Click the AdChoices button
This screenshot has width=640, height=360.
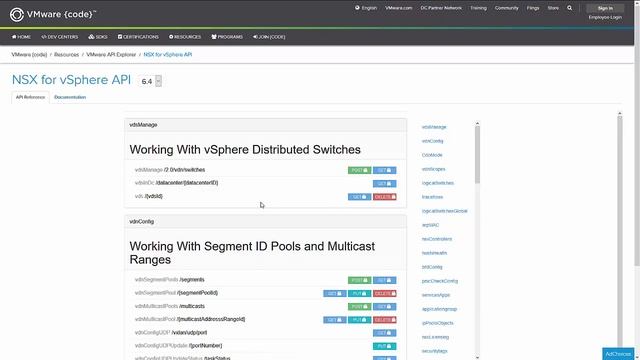618,354
